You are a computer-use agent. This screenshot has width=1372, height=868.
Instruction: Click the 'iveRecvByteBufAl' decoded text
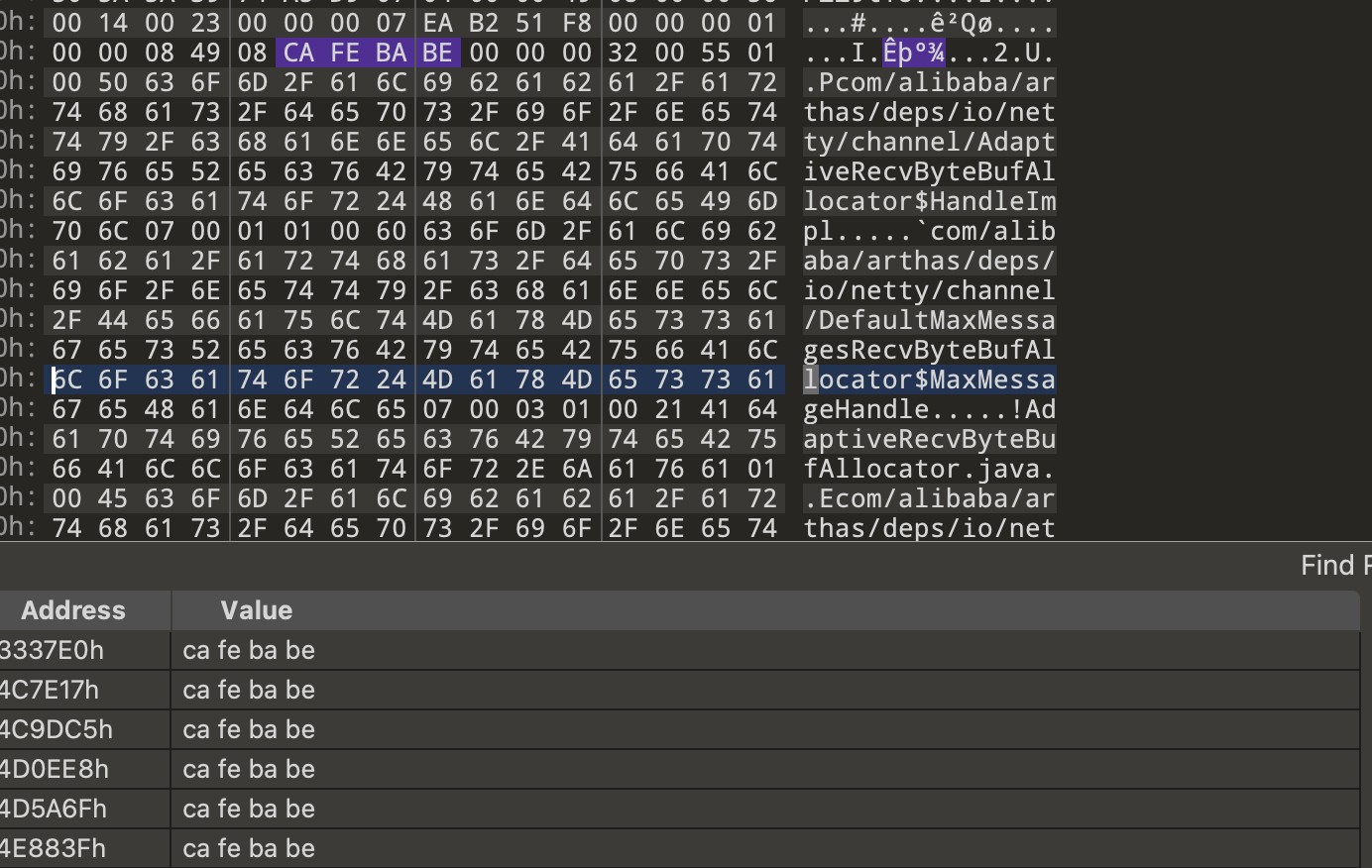pos(929,171)
